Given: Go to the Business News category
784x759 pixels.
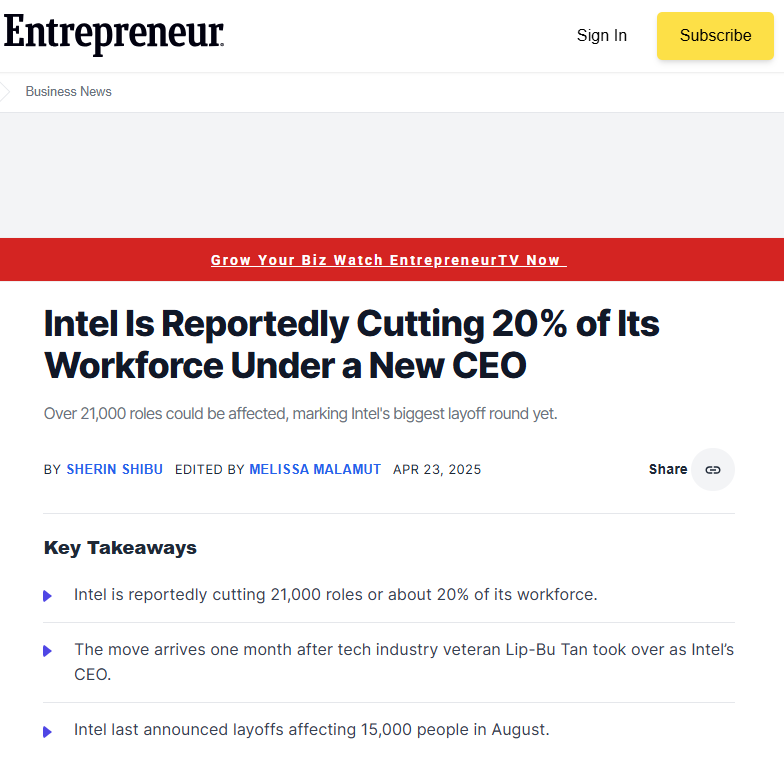Looking at the screenshot, I should point(68,92).
